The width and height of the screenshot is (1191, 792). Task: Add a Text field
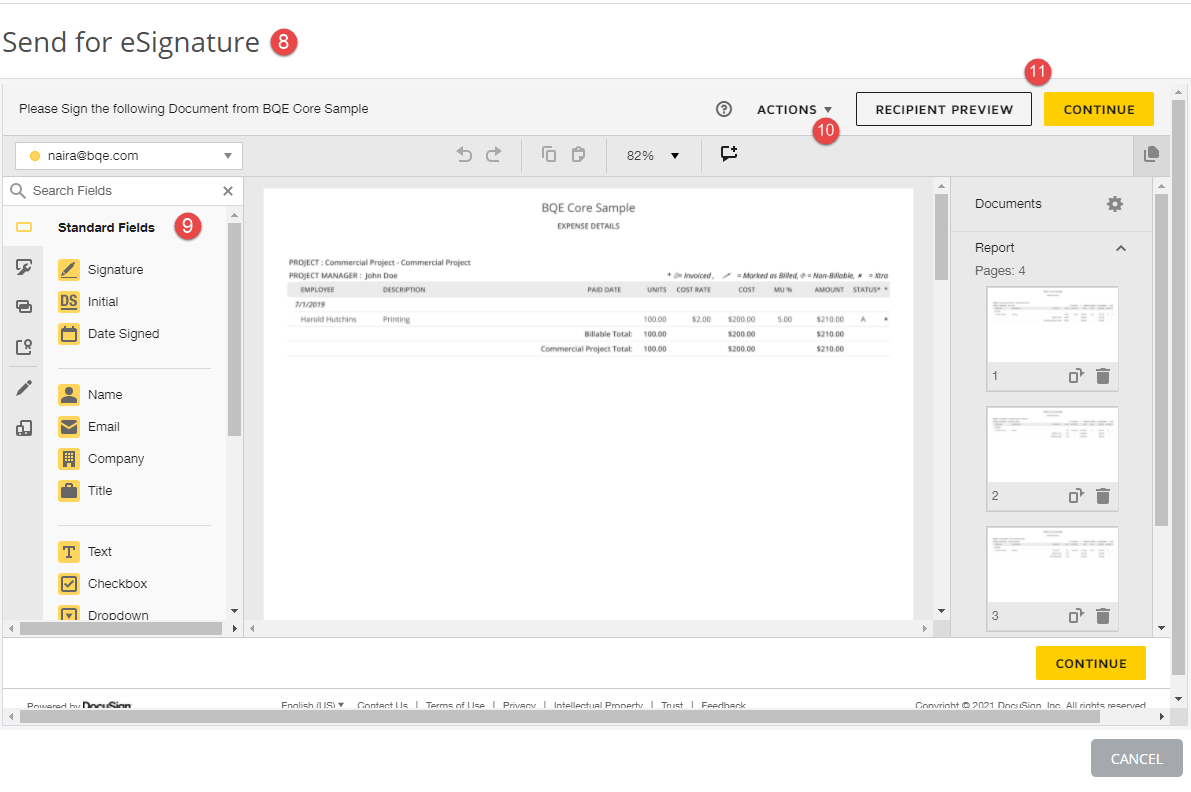pyautogui.click(x=85, y=551)
